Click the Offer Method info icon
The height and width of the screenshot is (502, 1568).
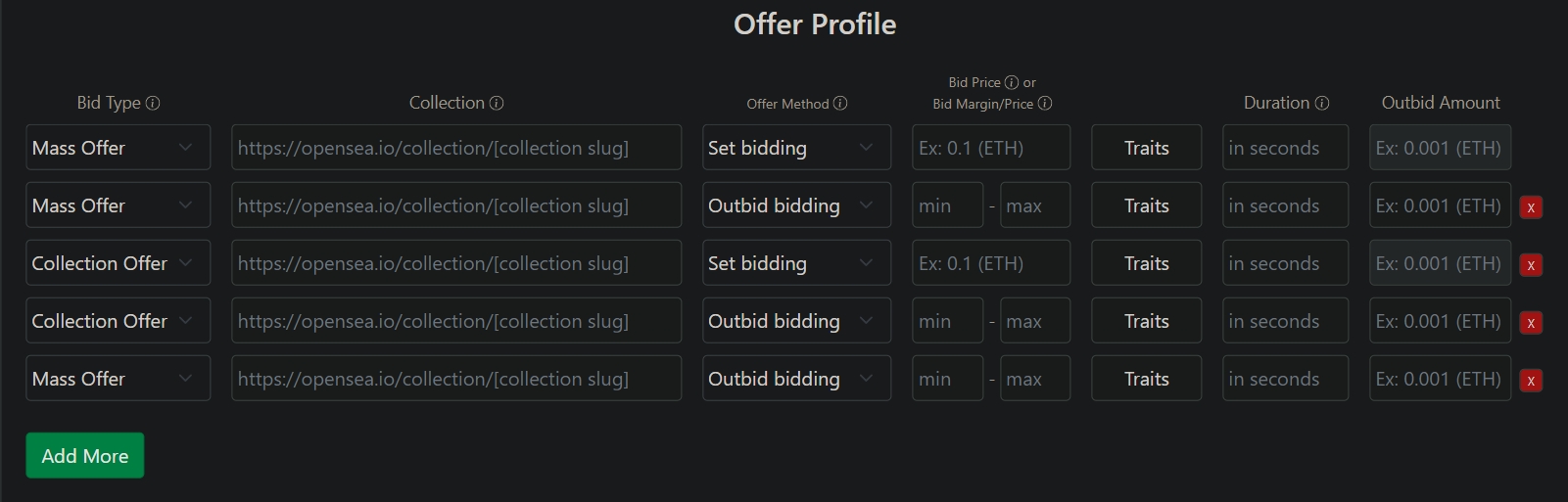point(840,104)
